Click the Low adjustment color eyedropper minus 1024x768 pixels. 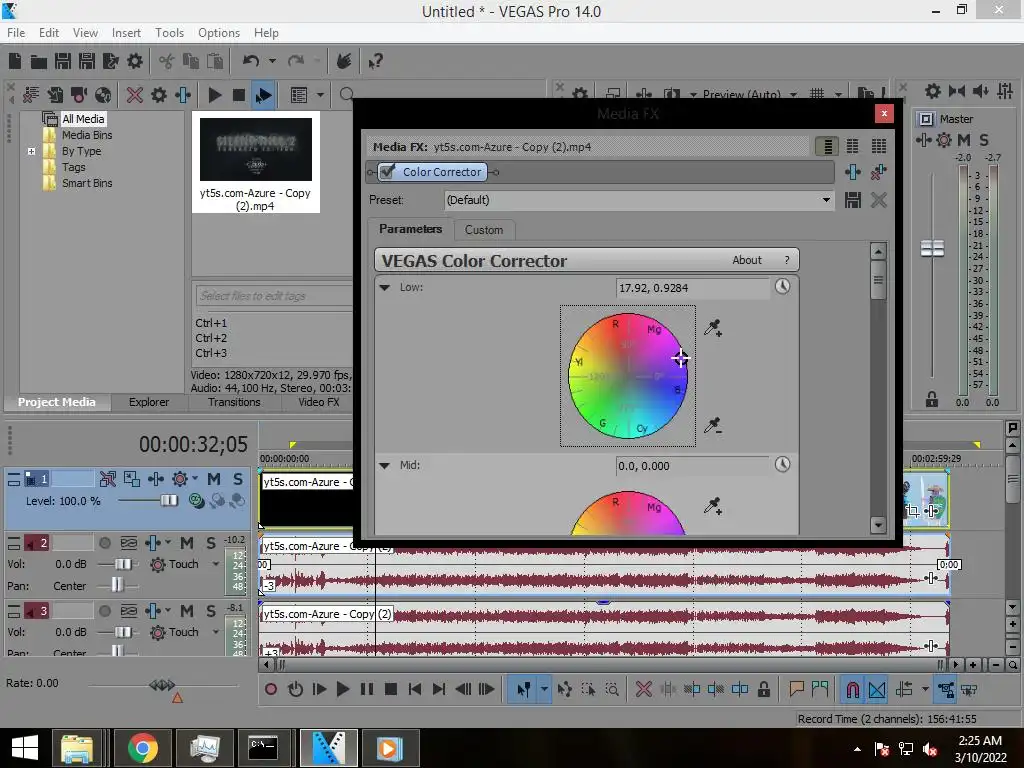pyautogui.click(x=712, y=426)
